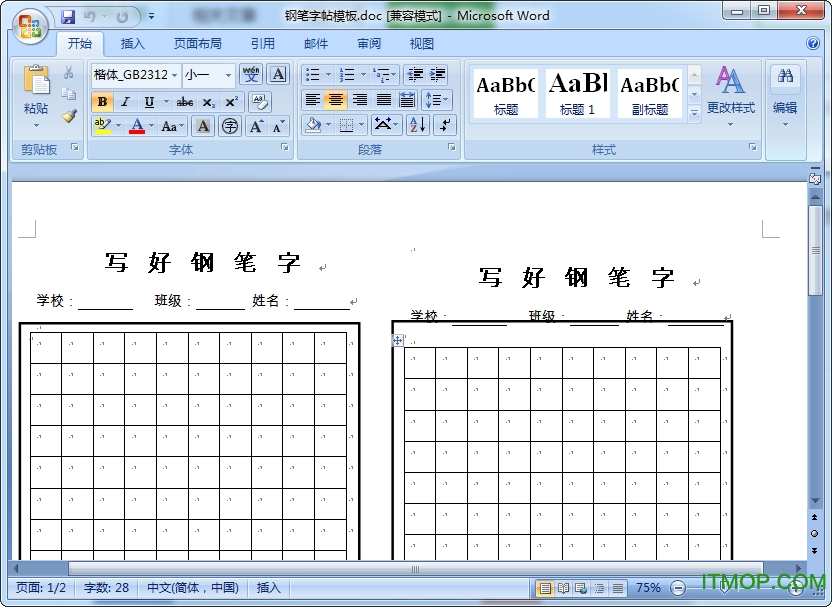
Task: Toggle show paragraph marks
Action: (x=446, y=124)
